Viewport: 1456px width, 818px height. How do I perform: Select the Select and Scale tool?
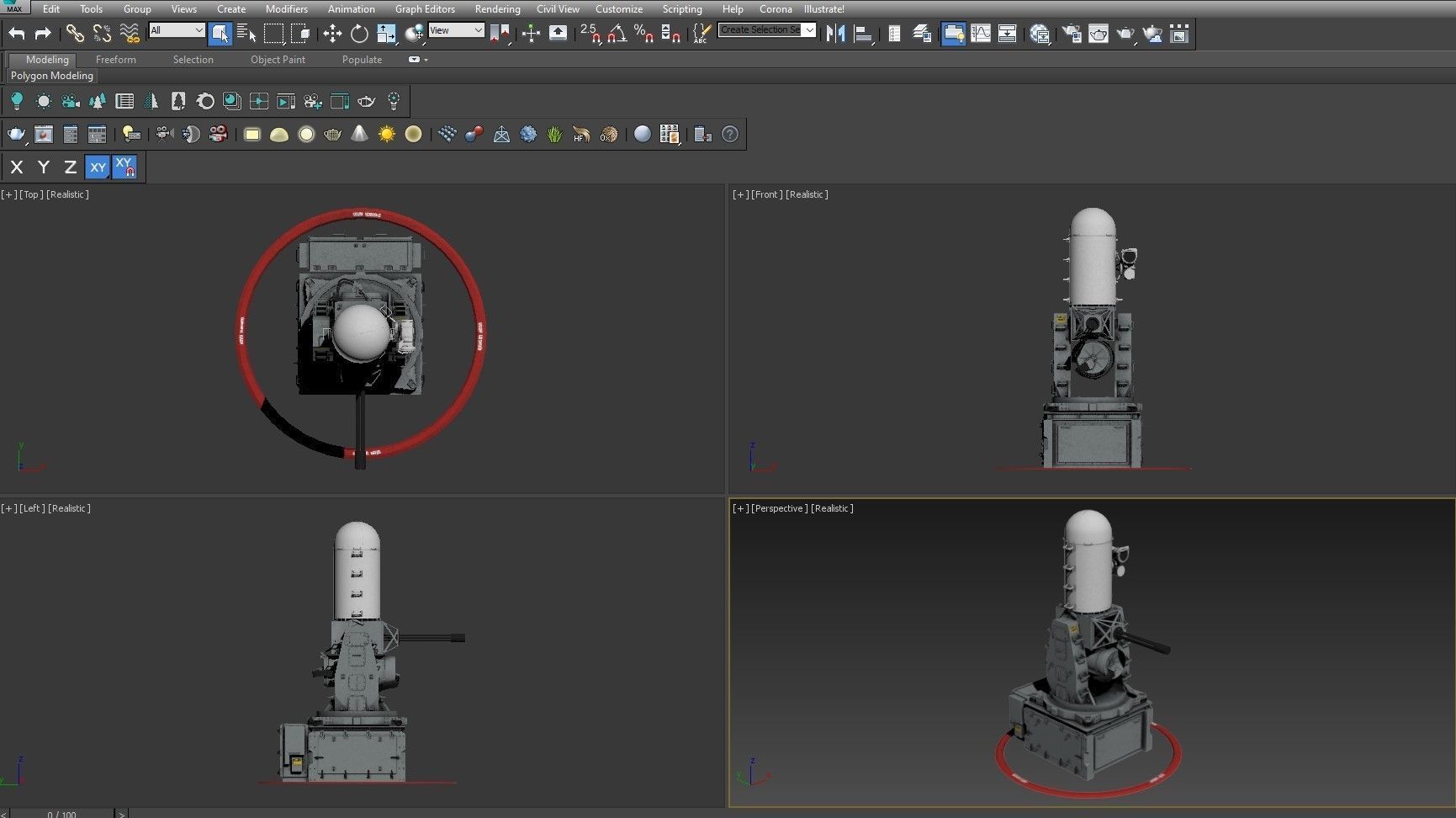tap(386, 34)
